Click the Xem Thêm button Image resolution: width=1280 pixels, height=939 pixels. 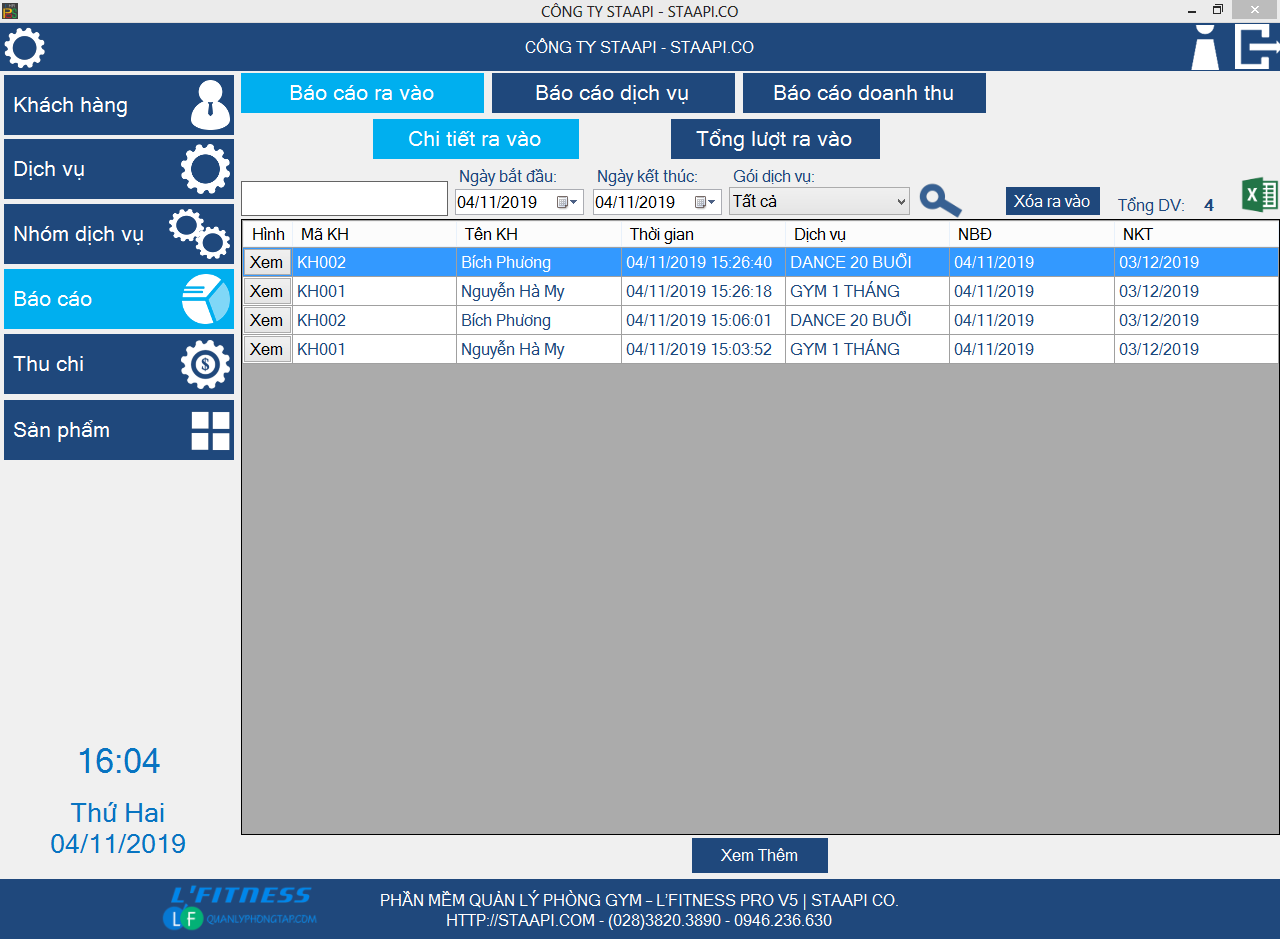[759, 855]
